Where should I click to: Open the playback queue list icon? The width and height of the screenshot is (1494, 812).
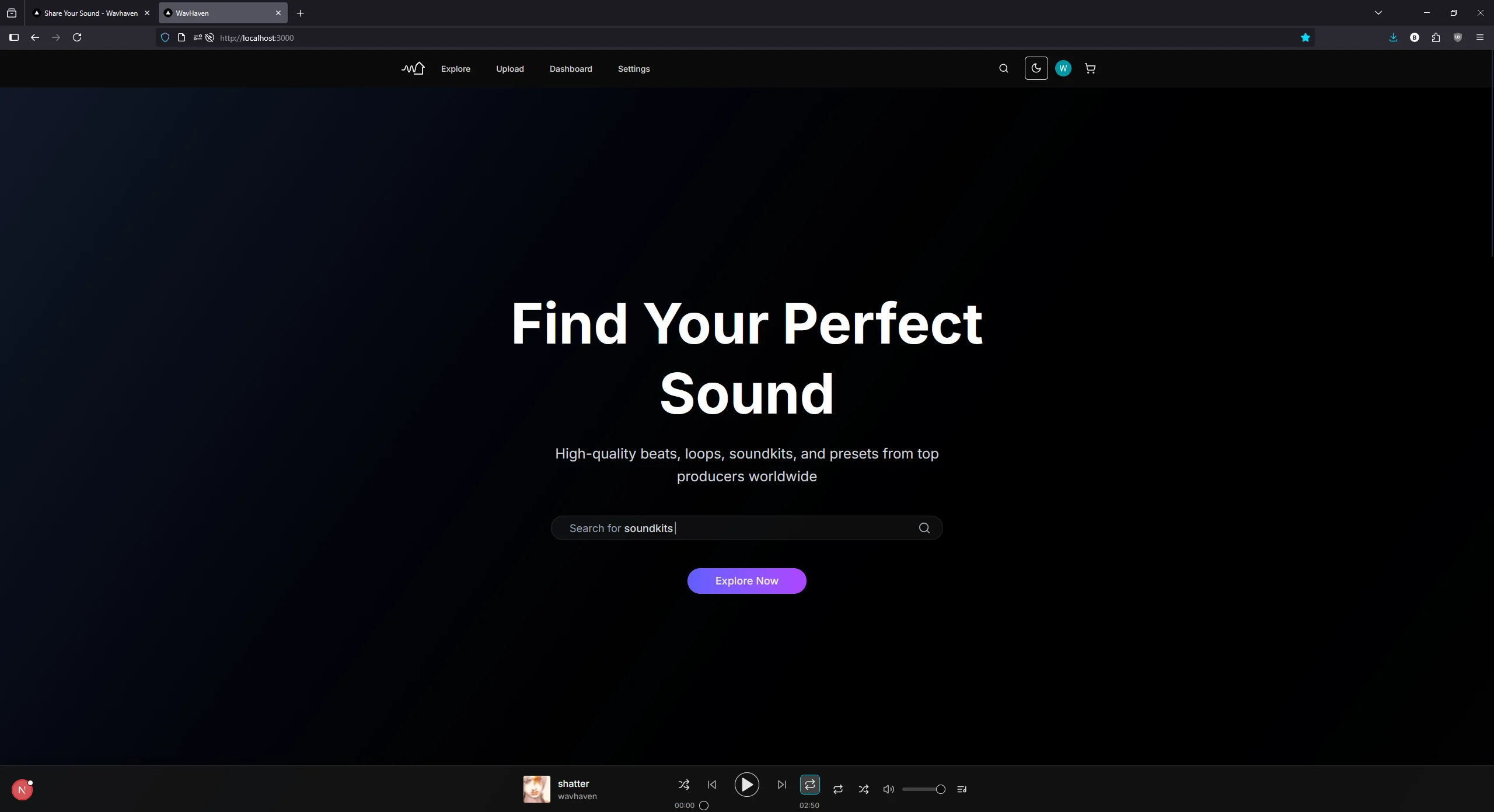(962, 789)
